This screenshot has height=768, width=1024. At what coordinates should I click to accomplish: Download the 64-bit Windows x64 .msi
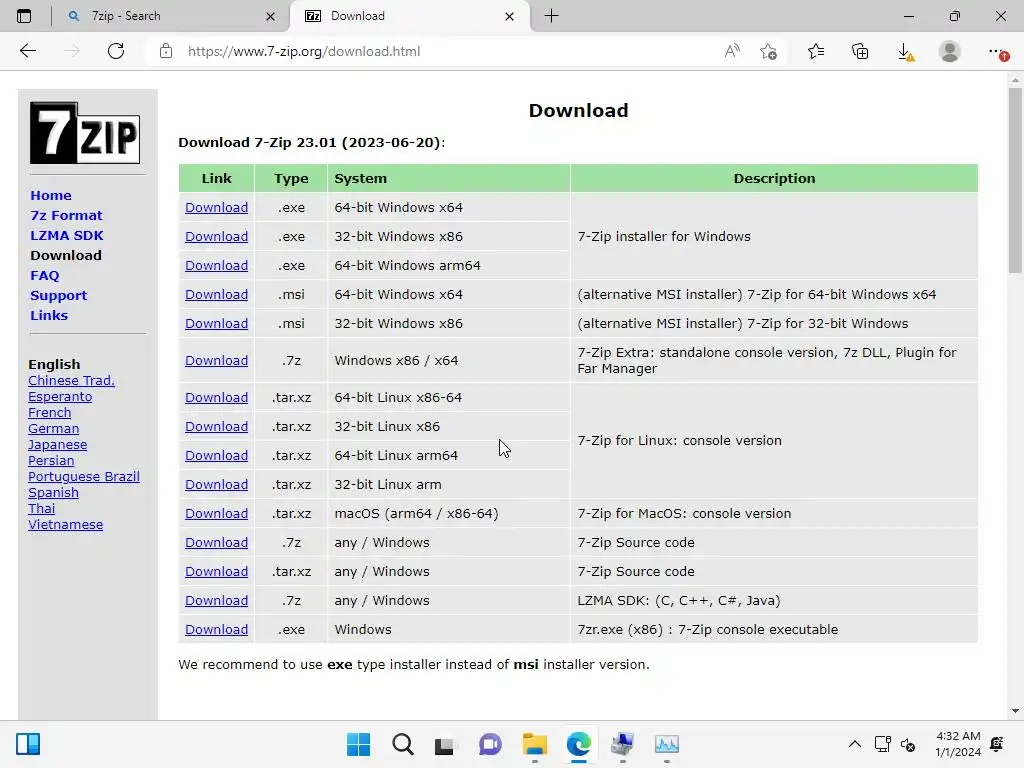point(216,295)
